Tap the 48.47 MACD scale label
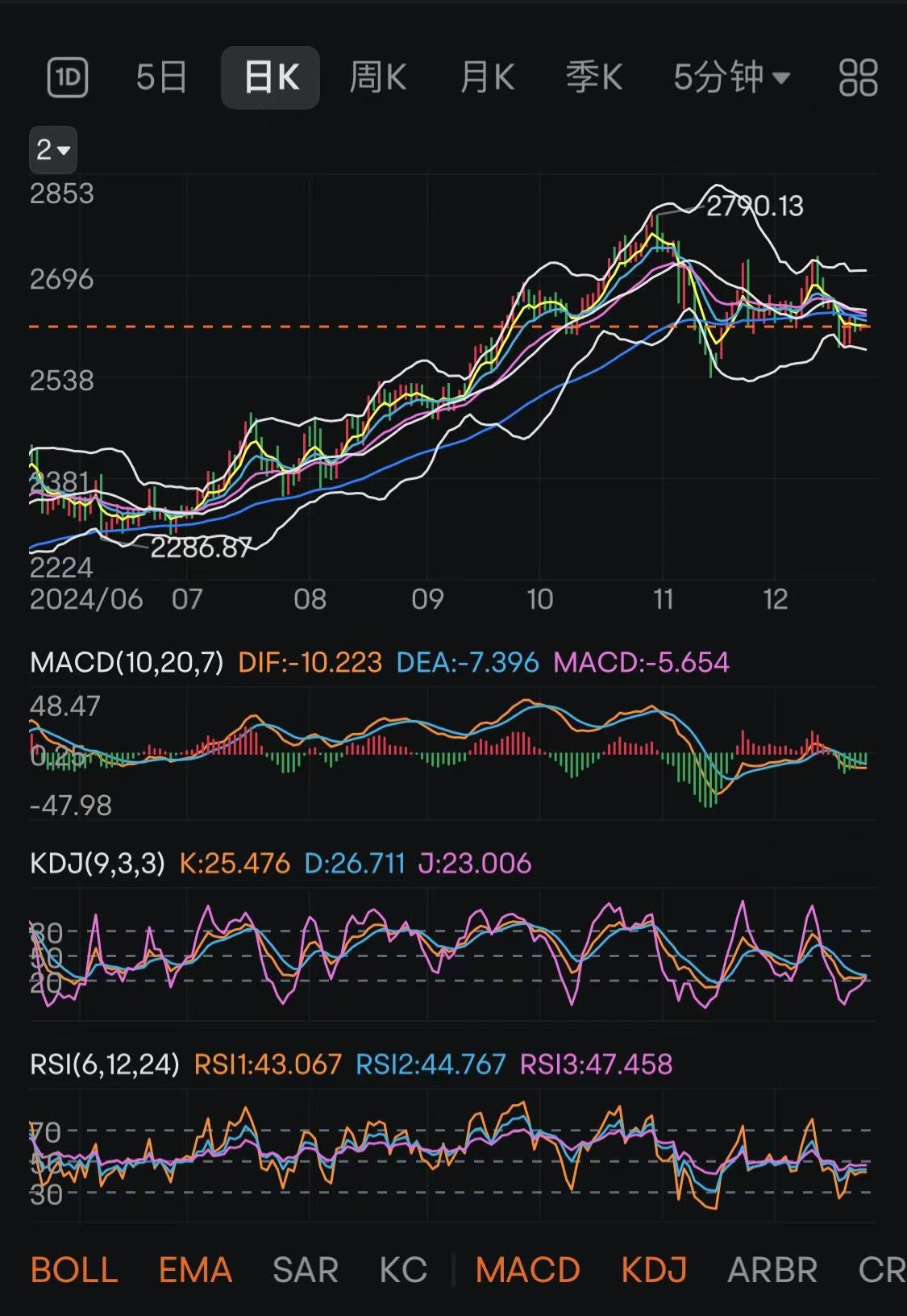The width and height of the screenshot is (907, 1316). point(65,706)
